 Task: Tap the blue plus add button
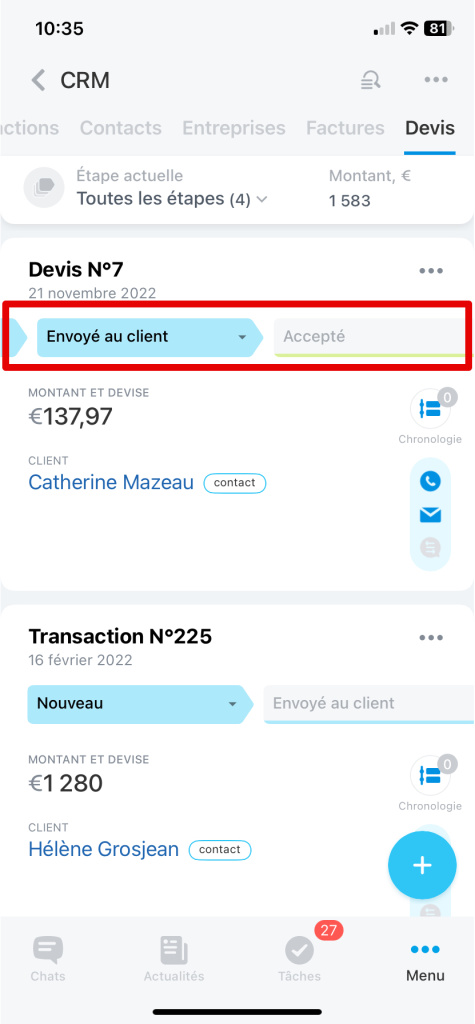(422, 865)
